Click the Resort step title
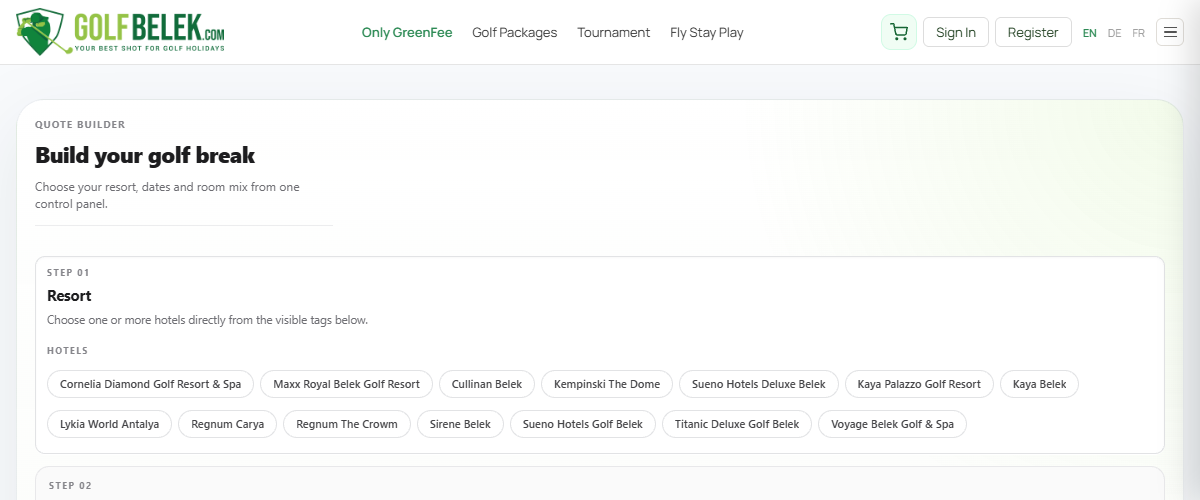Image resolution: width=1200 pixels, height=500 pixels. [x=69, y=296]
